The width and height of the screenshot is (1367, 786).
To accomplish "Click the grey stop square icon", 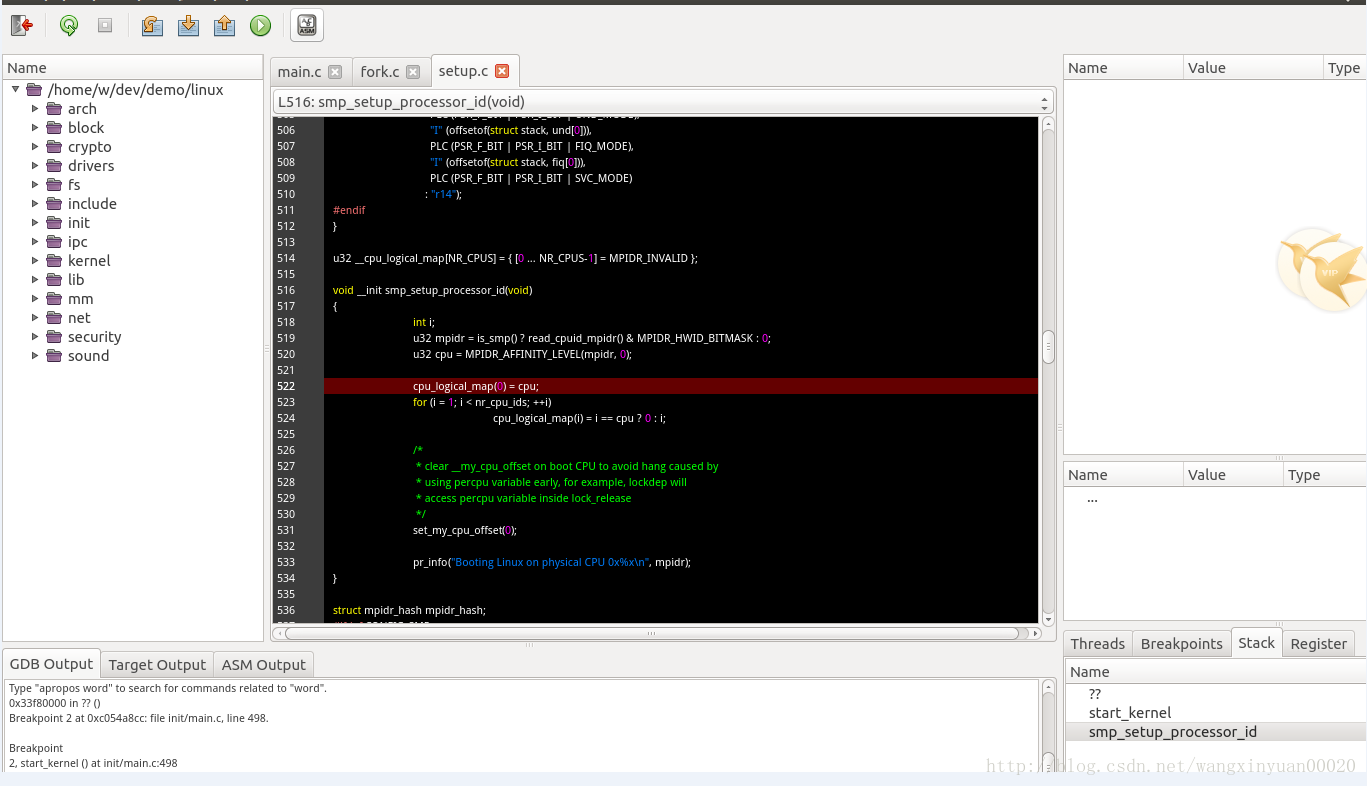I will click(x=105, y=26).
